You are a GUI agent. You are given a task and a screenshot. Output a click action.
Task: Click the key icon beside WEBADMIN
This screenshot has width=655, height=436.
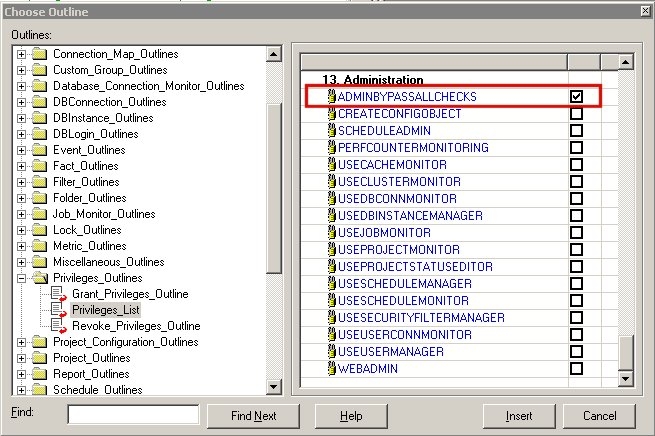point(331,369)
